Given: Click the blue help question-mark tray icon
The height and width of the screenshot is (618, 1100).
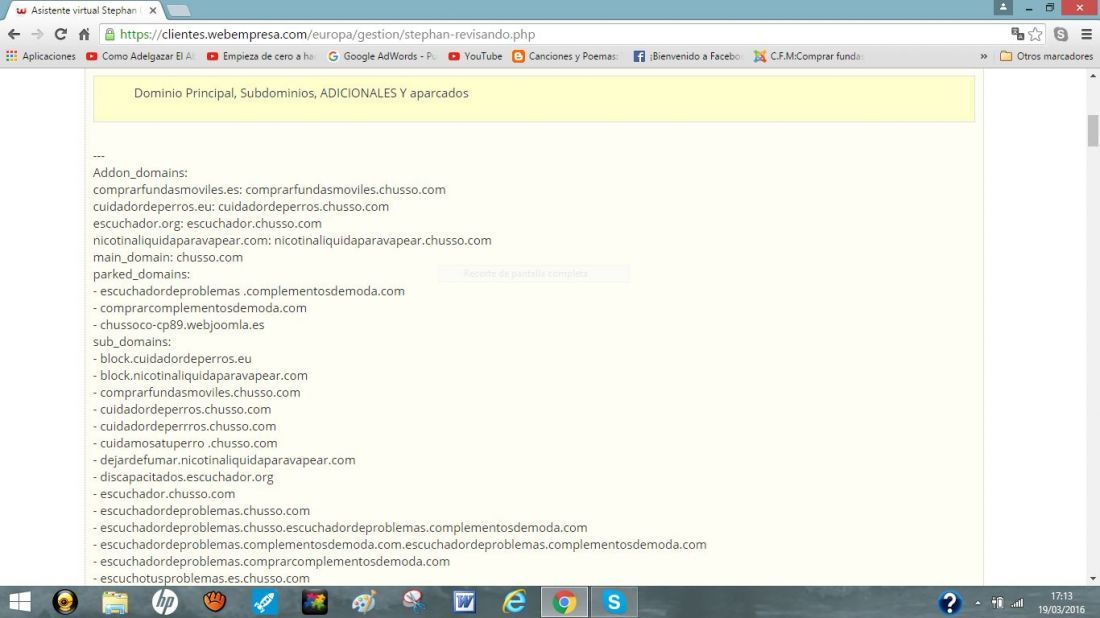Looking at the screenshot, I should (x=949, y=603).
